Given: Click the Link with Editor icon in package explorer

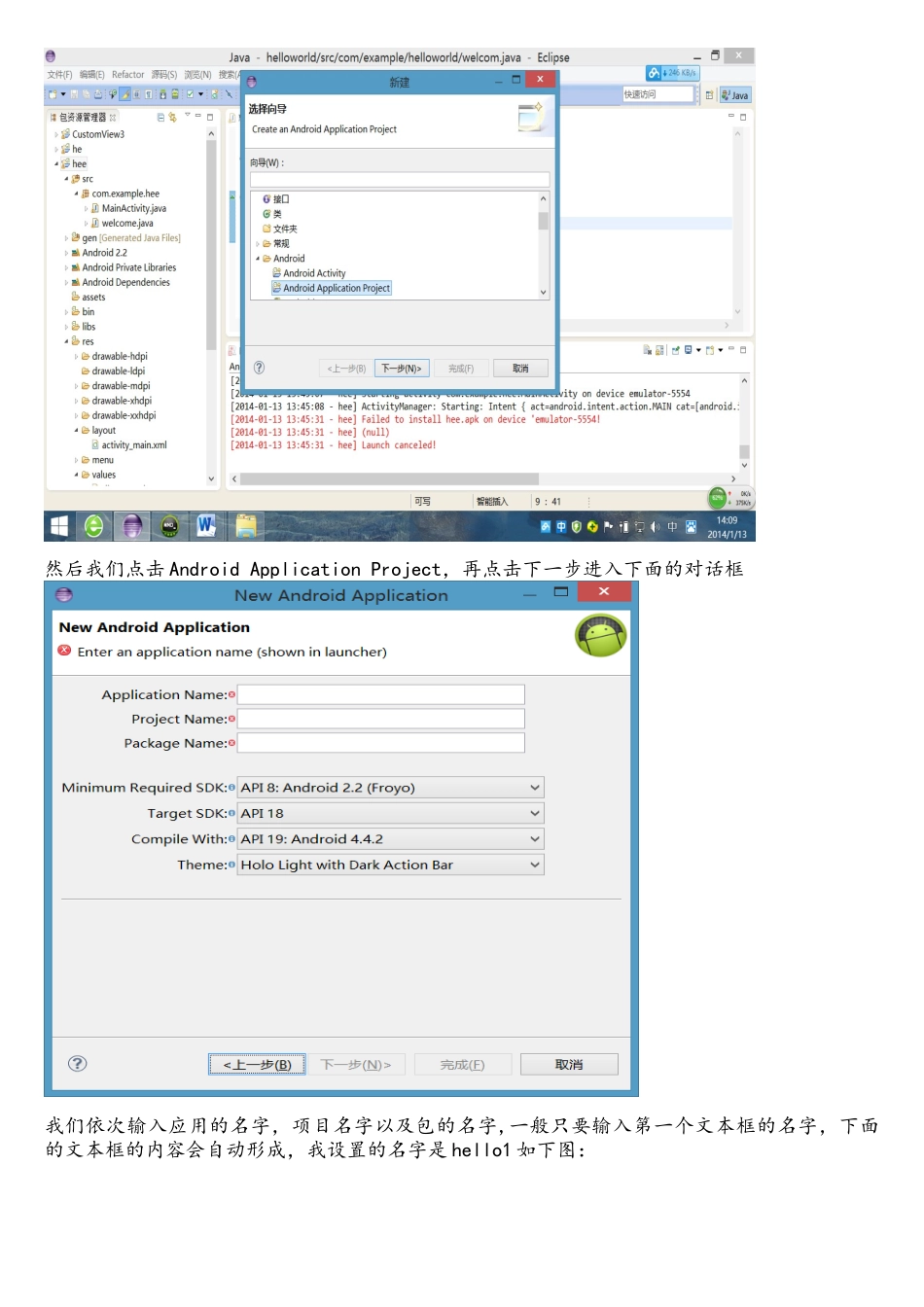Looking at the screenshot, I should pos(172,117).
